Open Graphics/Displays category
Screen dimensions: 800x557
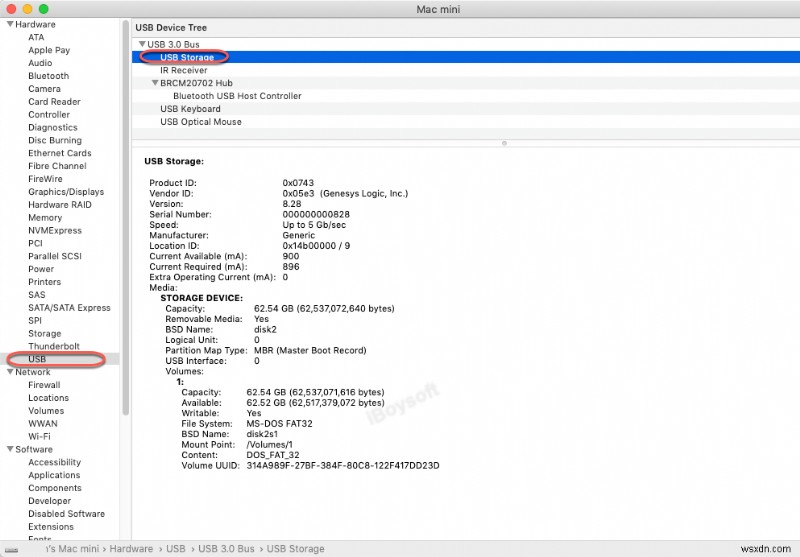[66, 192]
